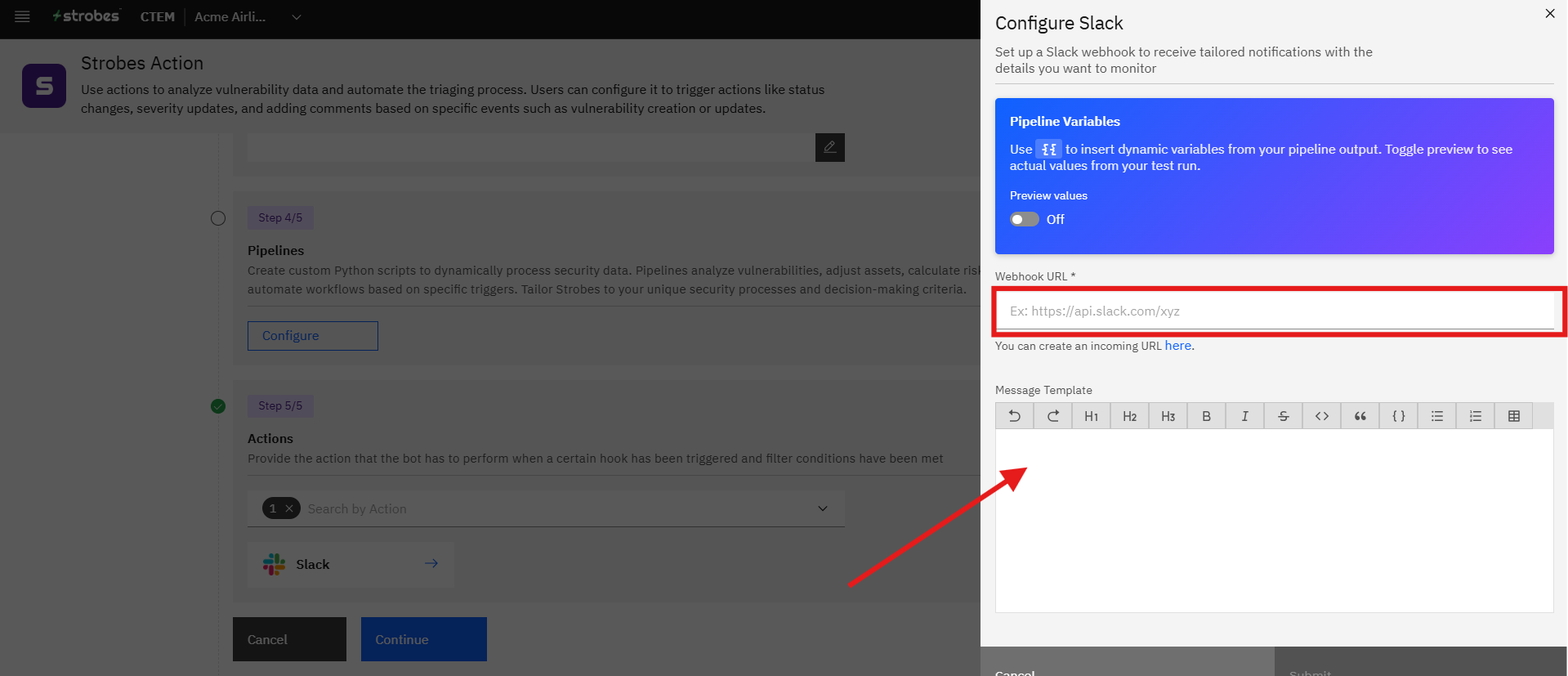
Task: Apply Heading 3 formatting
Action: 1168,416
